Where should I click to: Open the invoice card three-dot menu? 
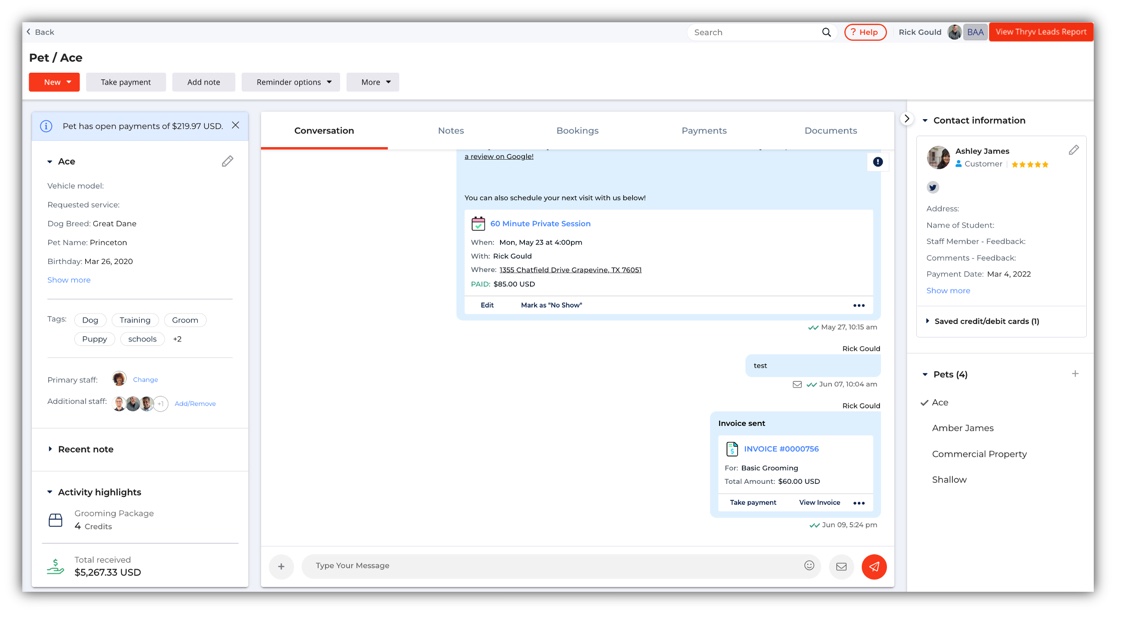click(x=859, y=503)
